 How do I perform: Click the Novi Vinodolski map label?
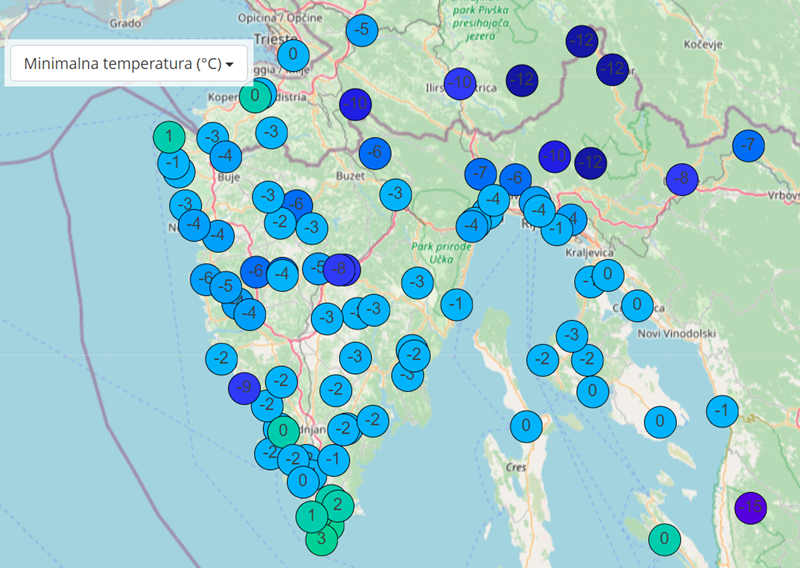click(678, 333)
